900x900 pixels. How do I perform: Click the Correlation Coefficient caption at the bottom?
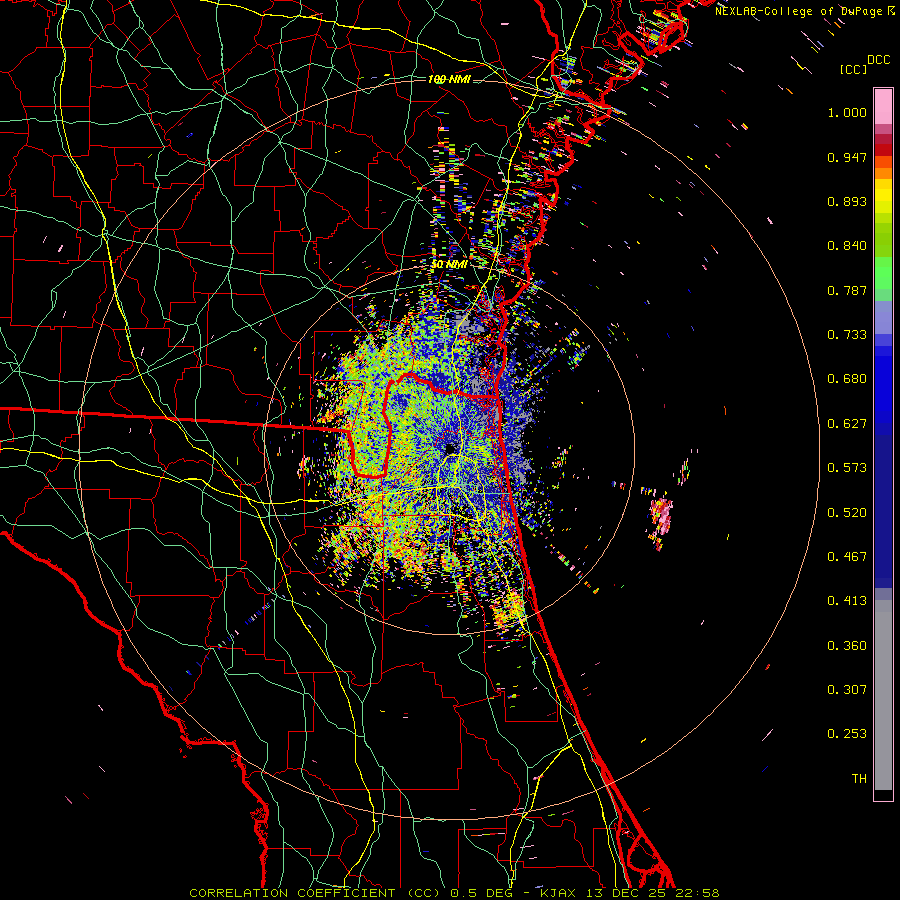coord(454,893)
